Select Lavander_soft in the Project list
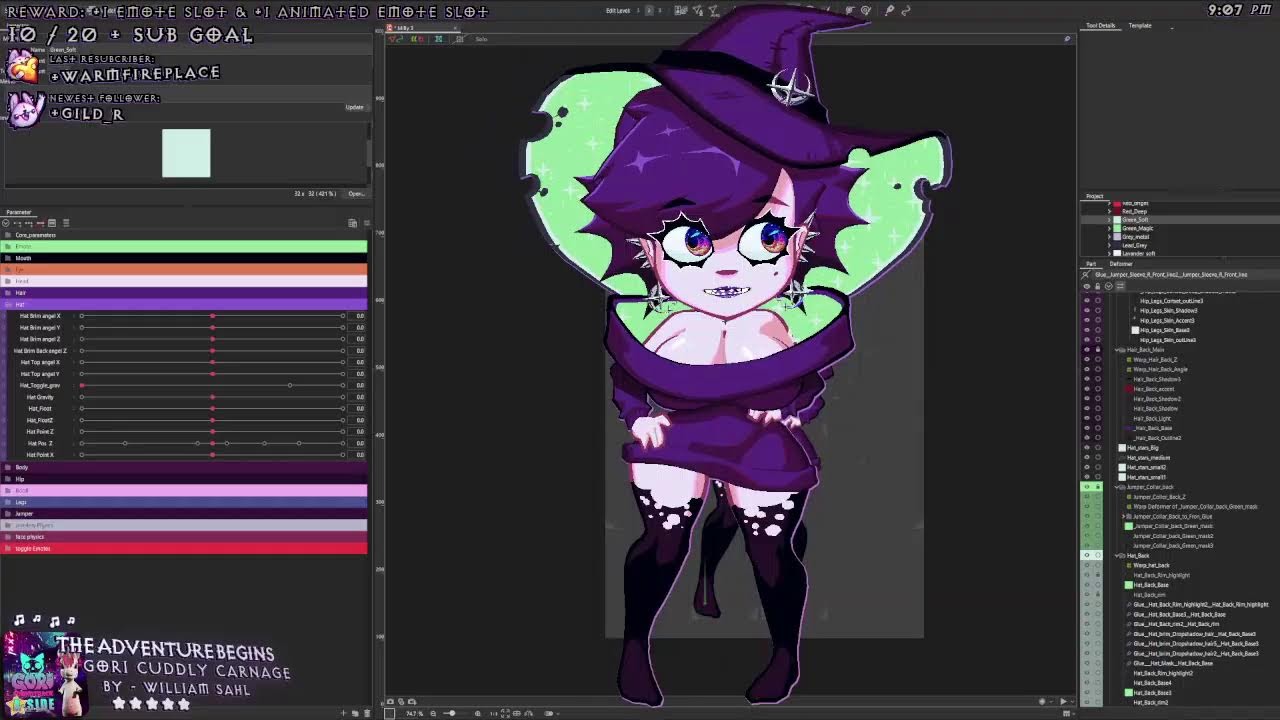 pyautogui.click(x=1137, y=253)
